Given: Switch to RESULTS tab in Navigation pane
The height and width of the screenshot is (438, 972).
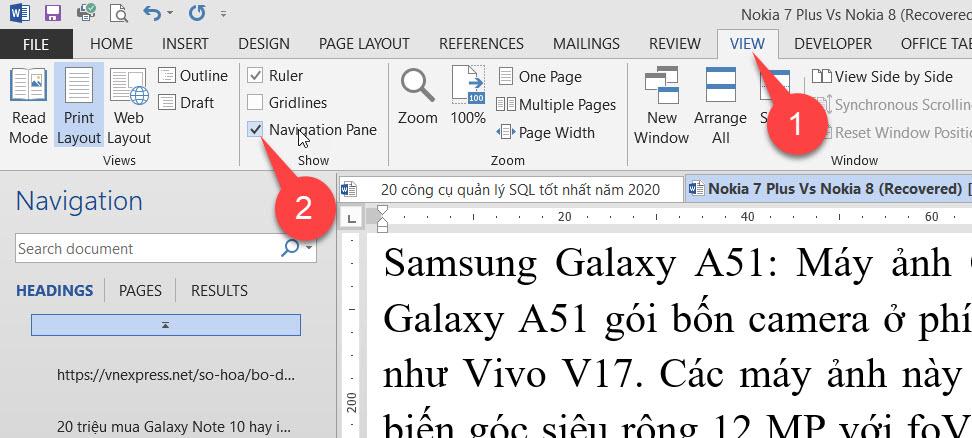Looking at the screenshot, I should click(x=219, y=291).
